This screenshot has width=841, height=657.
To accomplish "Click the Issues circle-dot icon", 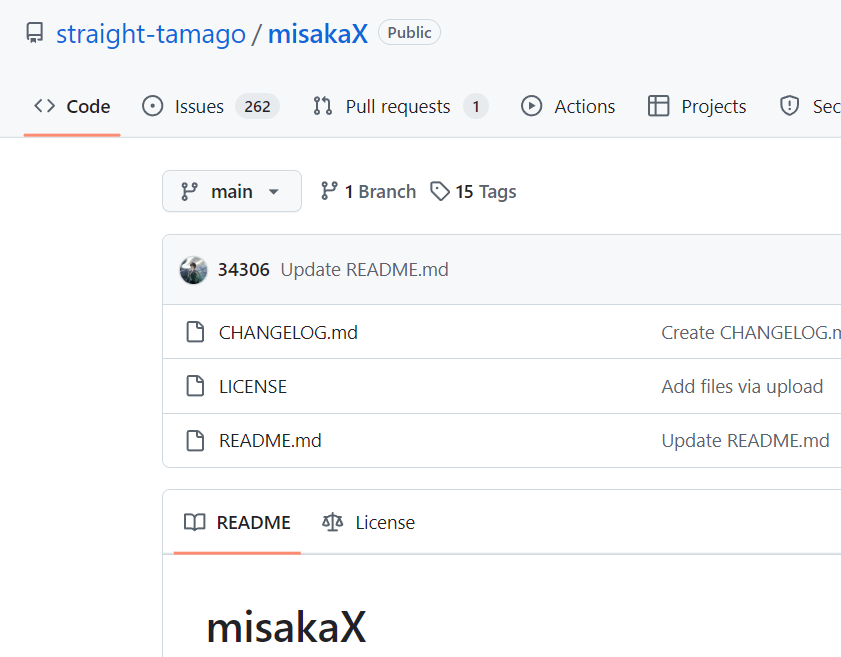I will 152,106.
